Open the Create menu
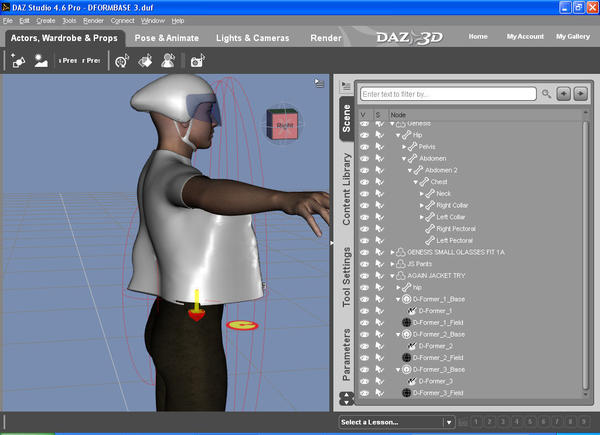600x435 pixels. point(46,21)
